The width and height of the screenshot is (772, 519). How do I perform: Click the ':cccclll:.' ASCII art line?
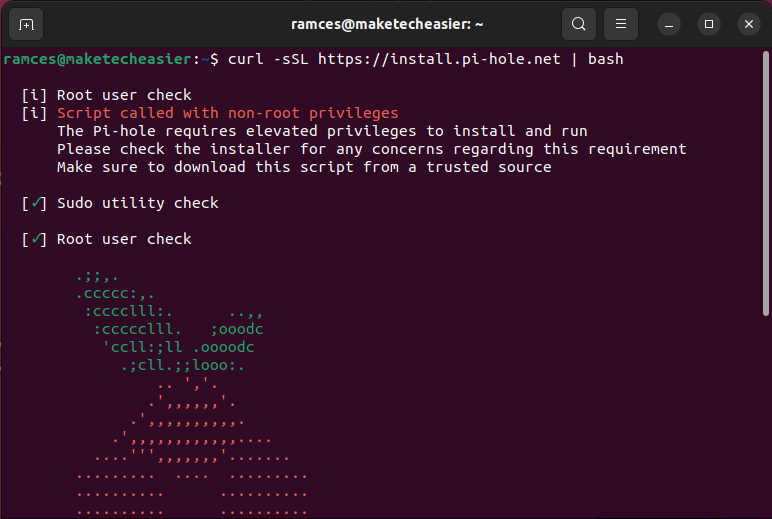coord(129,312)
